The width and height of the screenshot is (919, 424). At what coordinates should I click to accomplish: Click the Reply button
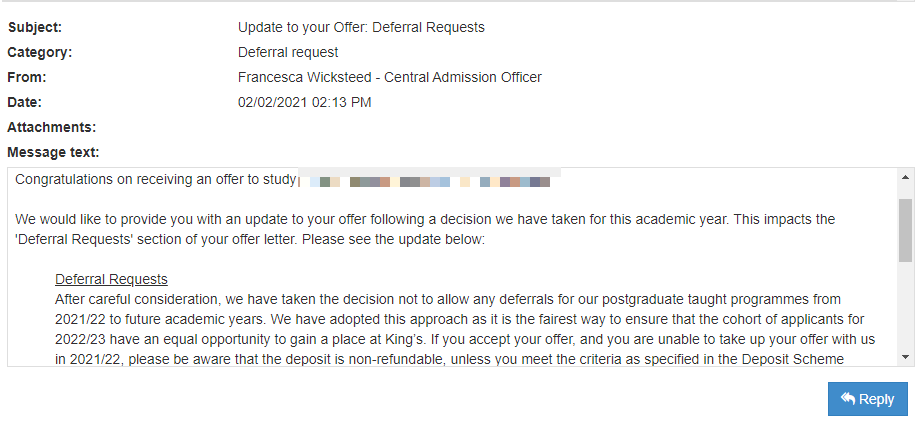pos(867,399)
